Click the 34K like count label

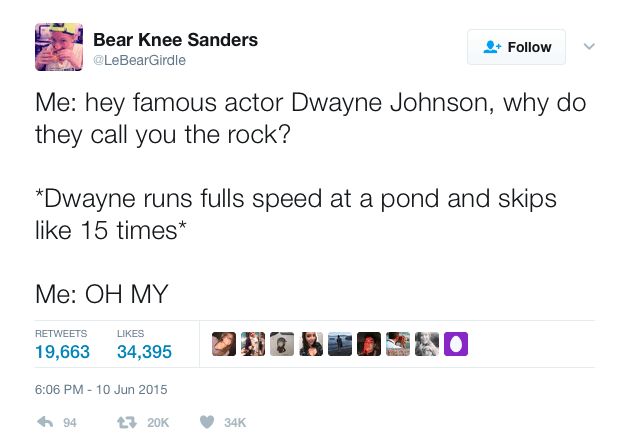(x=235, y=423)
